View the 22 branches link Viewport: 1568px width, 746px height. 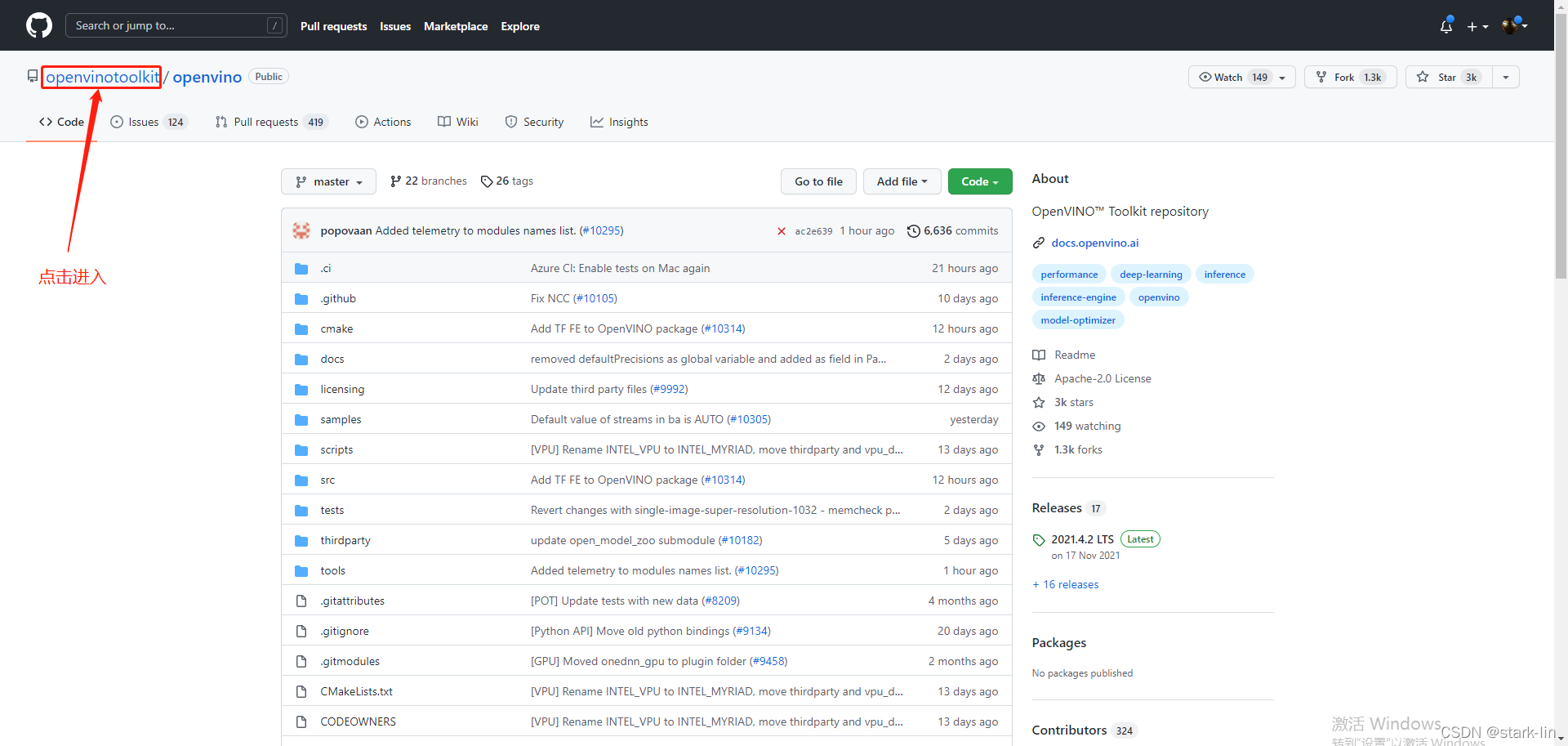tap(429, 181)
